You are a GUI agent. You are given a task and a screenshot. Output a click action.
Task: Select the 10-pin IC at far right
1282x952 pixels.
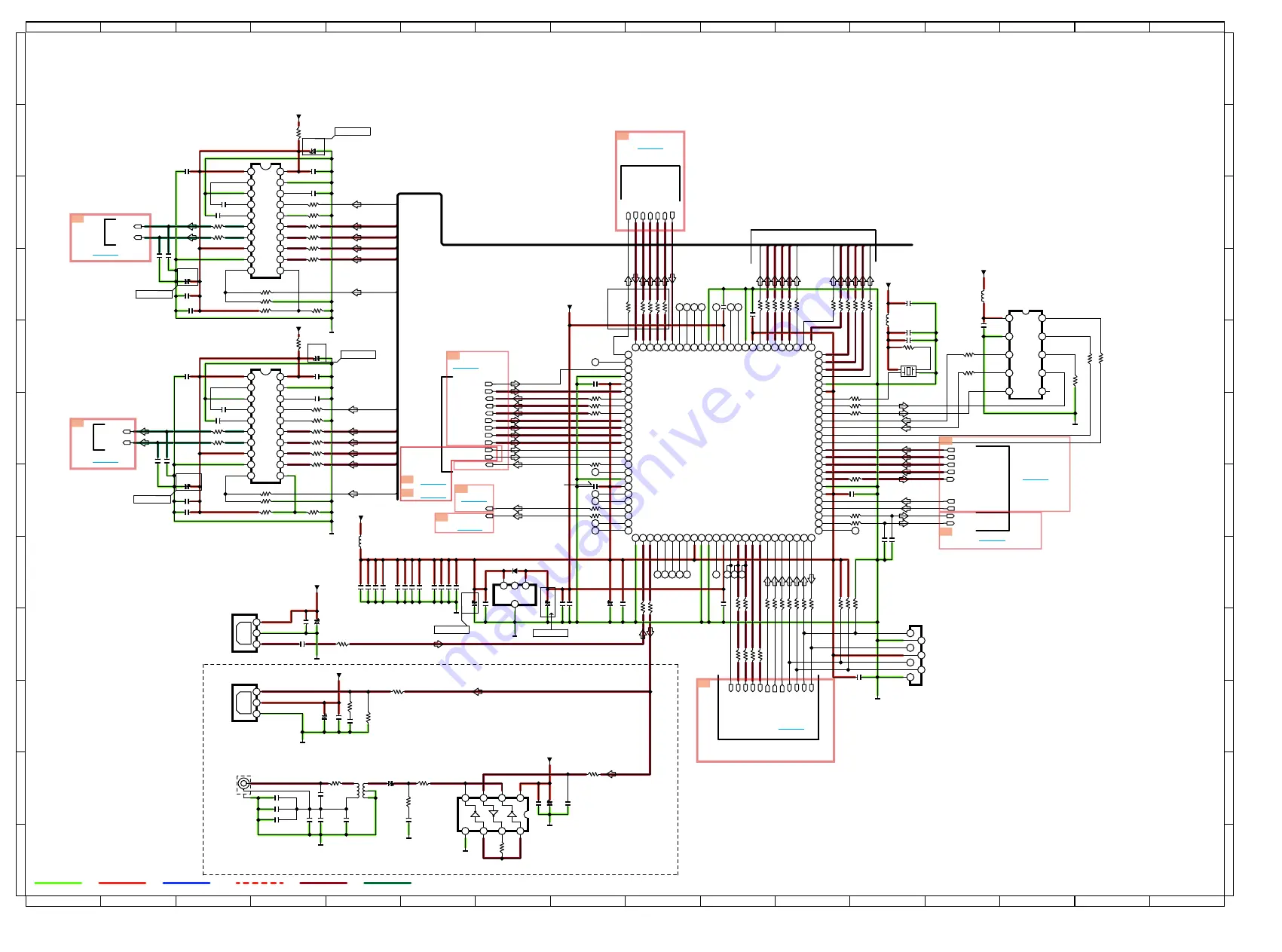coord(1026,354)
